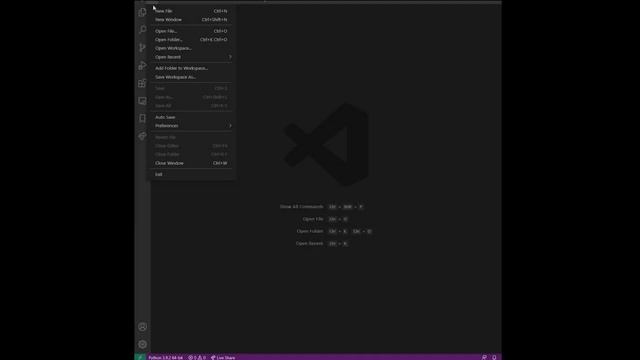Viewport: 640px width, 360px height.
Task: Choose New File from the File menu
Action: point(191,11)
